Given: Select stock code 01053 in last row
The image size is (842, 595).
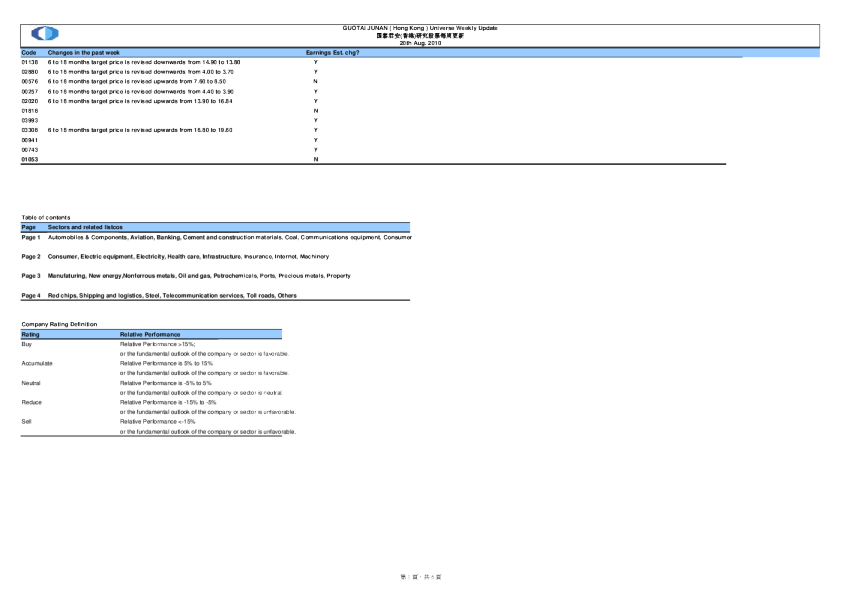Looking at the screenshot, I should pos(29,159).
